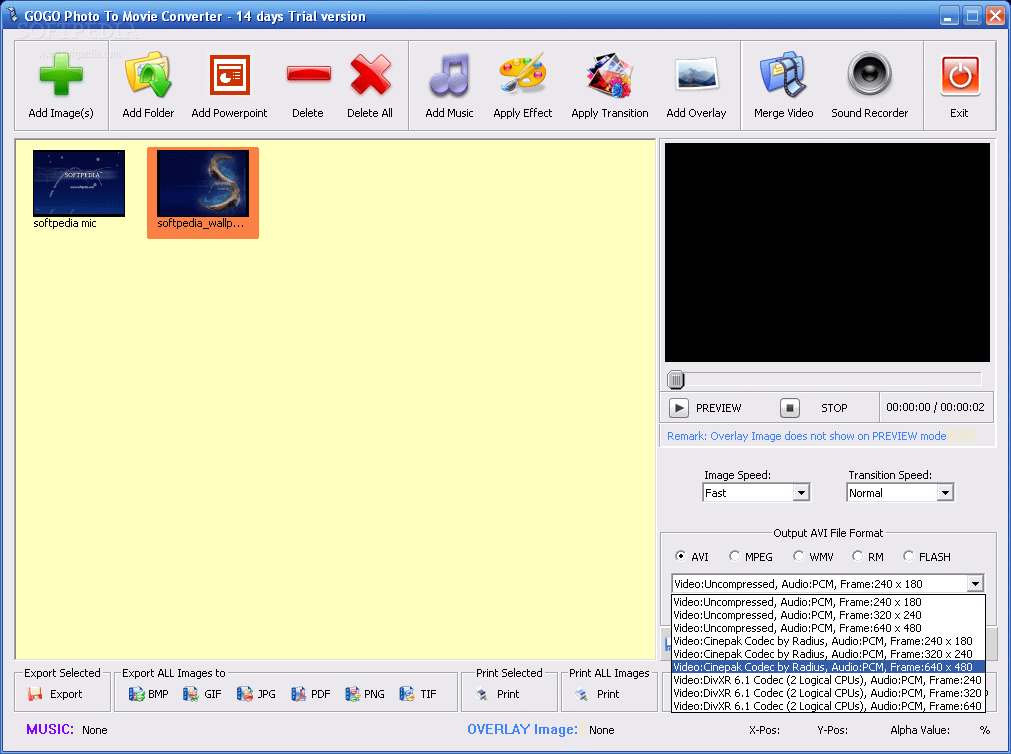Choose Cinepak Codec Frame:240 x 180 option
This screenshot has height=754, width=1011.
[829, 640]
